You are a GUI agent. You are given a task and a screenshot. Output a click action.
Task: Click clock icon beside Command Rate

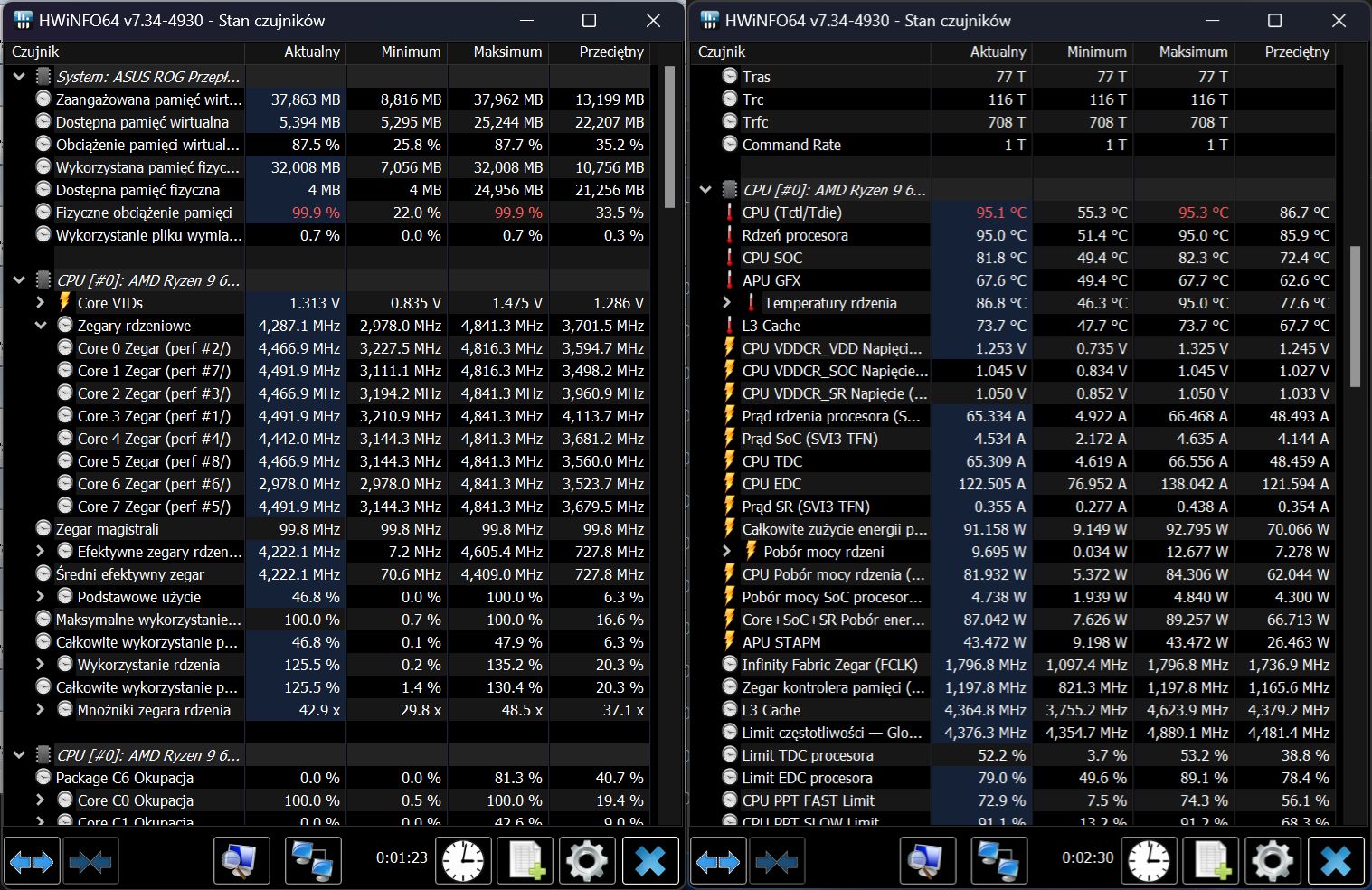pyautogui.click(x=729, y=144)
